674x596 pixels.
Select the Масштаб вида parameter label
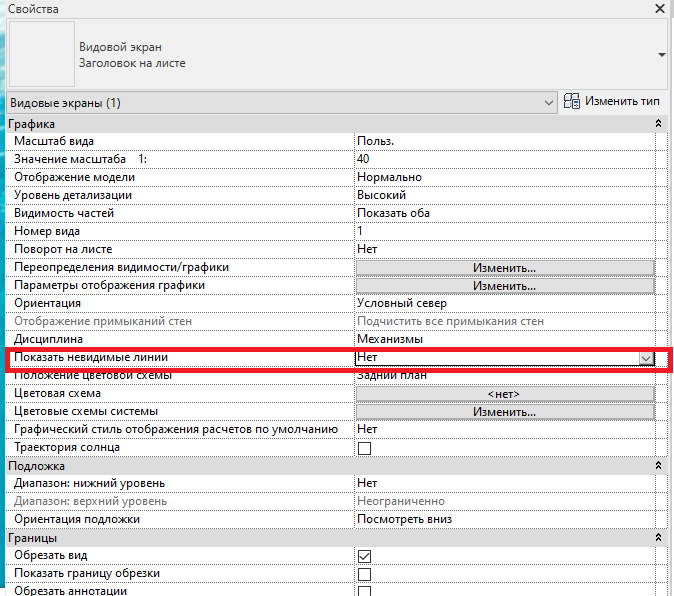(x=54, y=141)
